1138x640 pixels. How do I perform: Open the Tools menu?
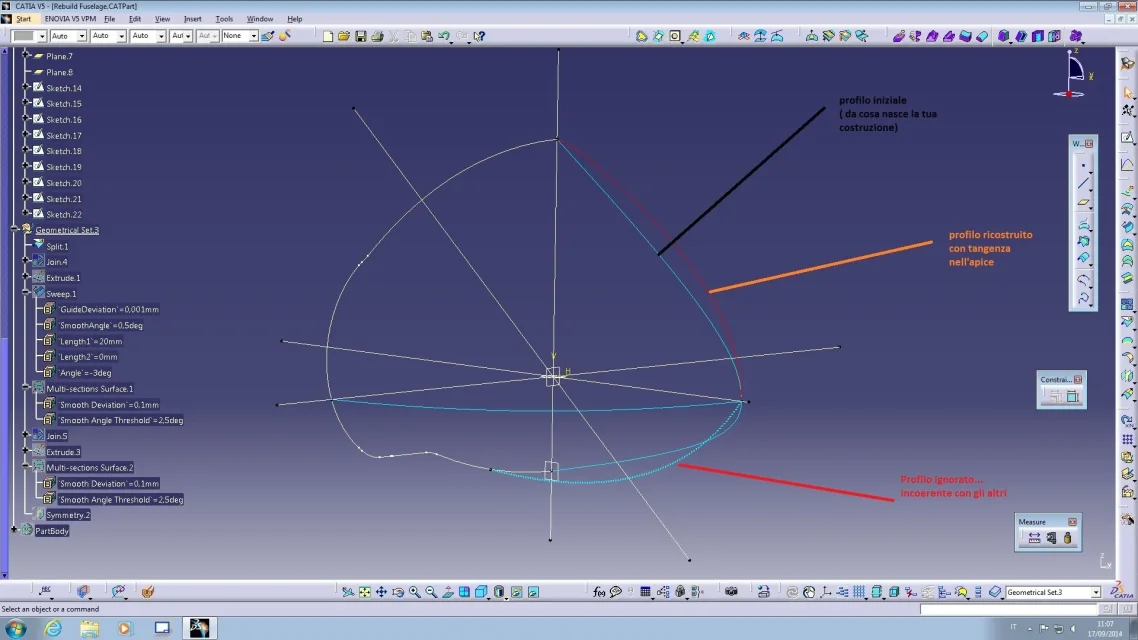click(224, 19)
